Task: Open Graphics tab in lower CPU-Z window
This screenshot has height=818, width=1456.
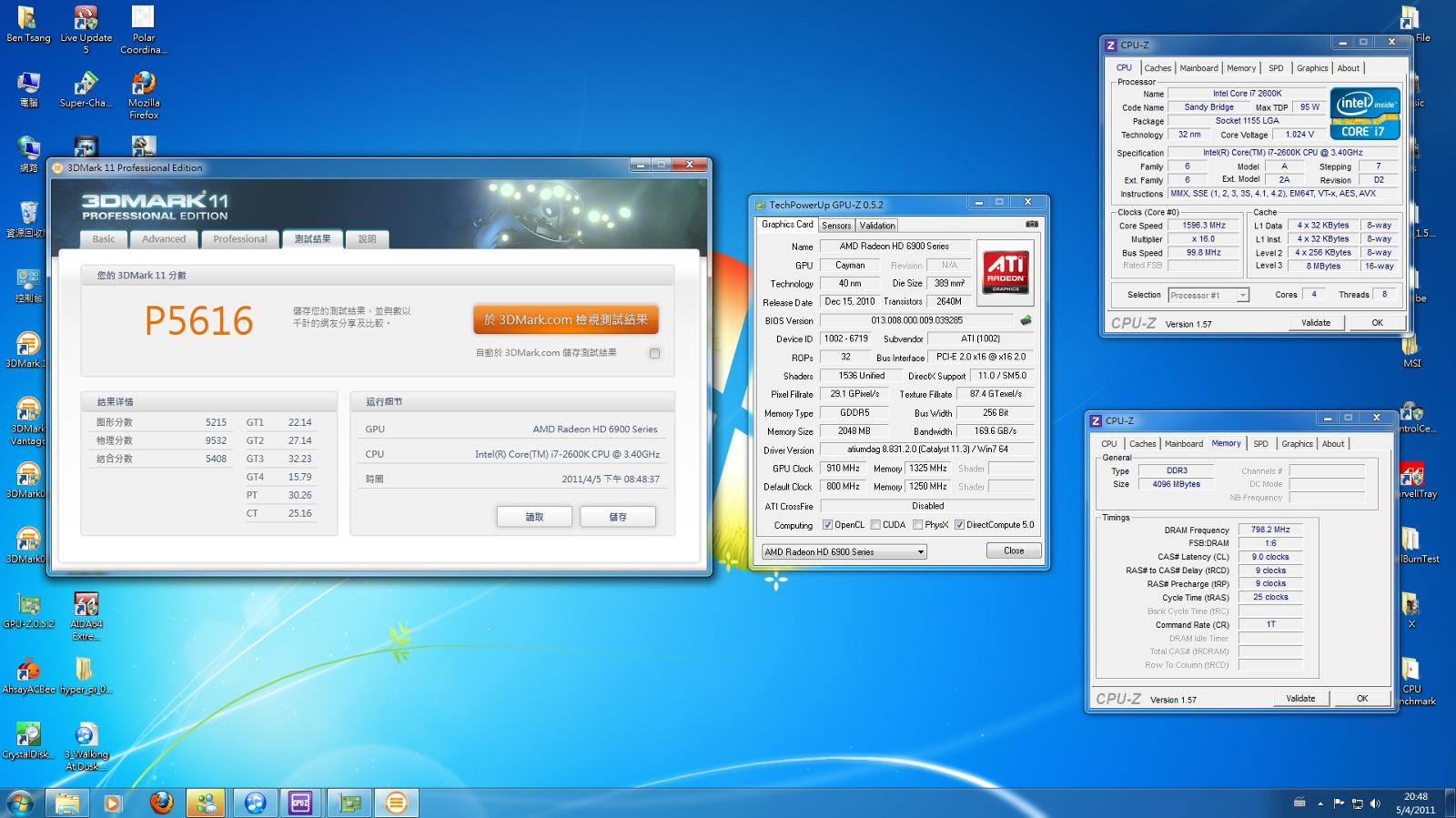Action: 1297,444
